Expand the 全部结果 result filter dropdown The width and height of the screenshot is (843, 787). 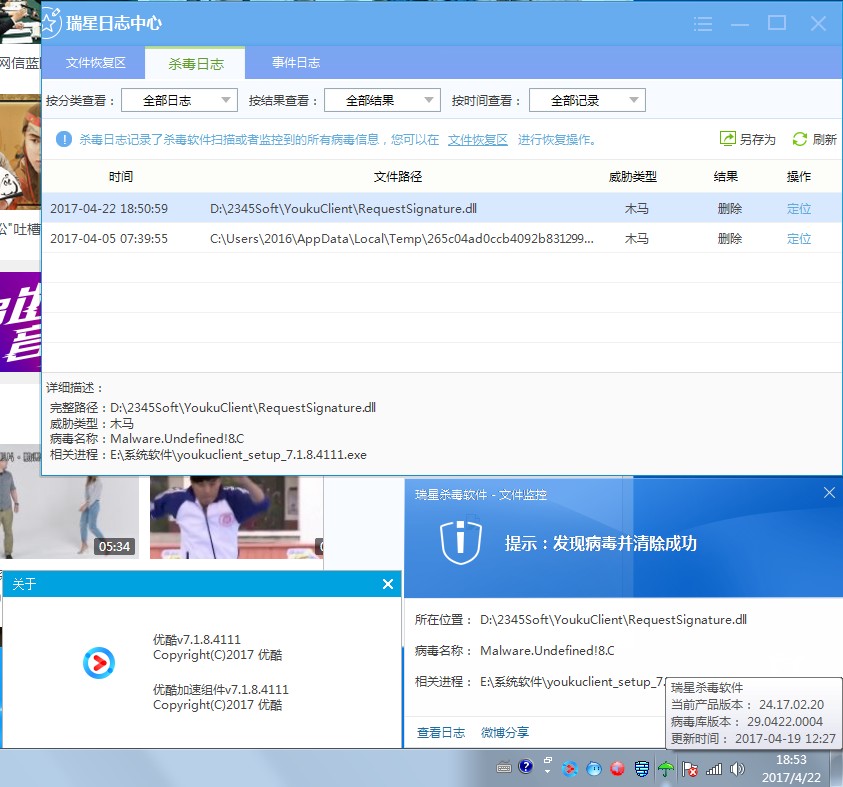[382, 100]
